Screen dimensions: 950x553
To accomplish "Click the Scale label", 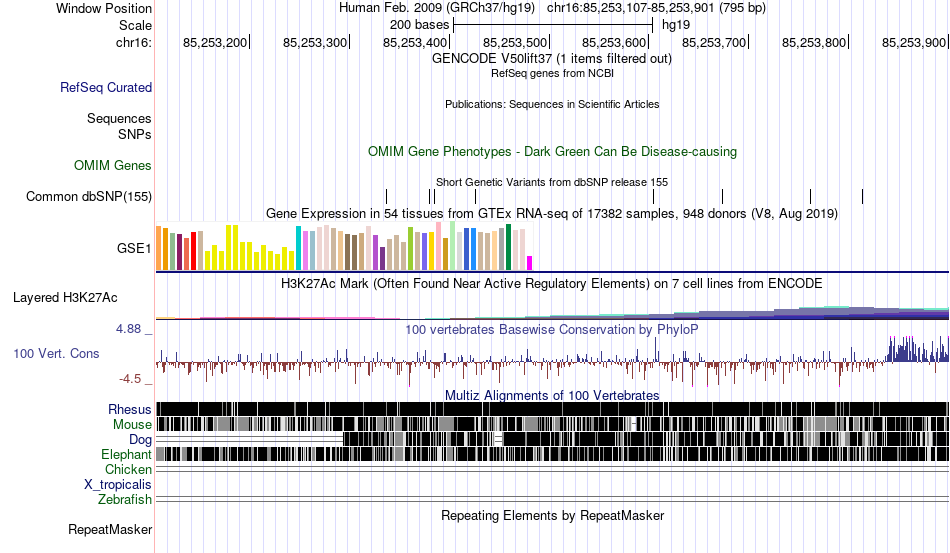I will [135, 25].
